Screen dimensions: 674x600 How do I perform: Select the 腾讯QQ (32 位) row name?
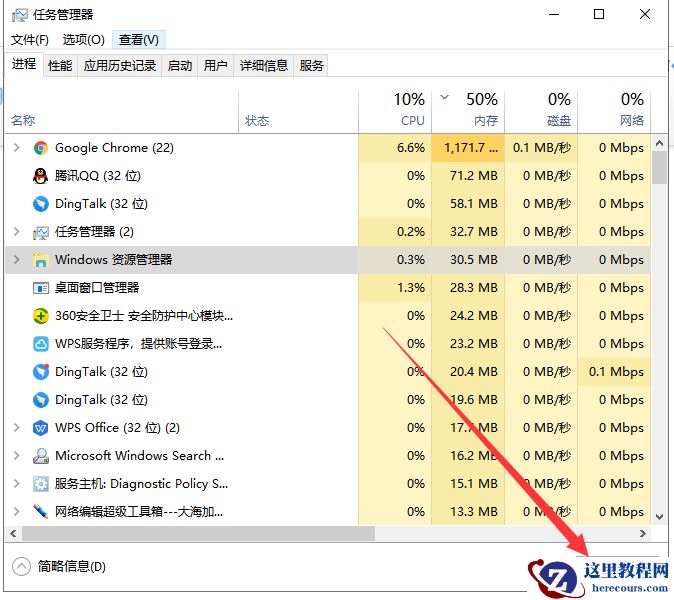[98, 176]
